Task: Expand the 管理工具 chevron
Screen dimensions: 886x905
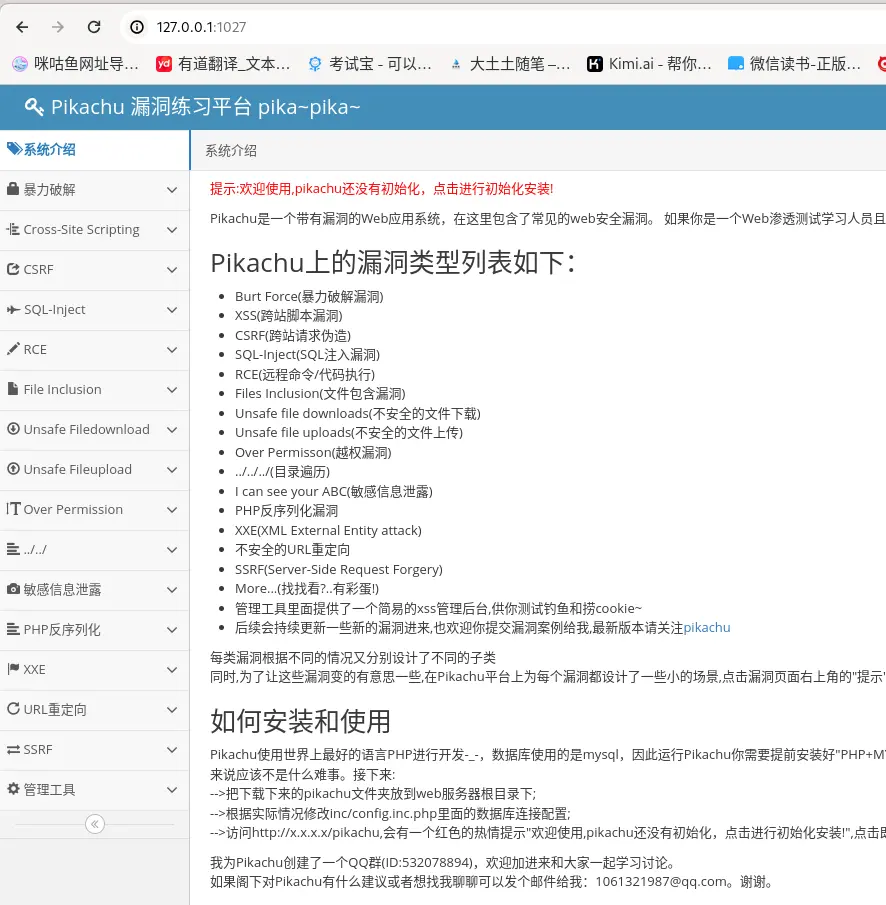Action: pyautogui.click(x=171, y=789)
